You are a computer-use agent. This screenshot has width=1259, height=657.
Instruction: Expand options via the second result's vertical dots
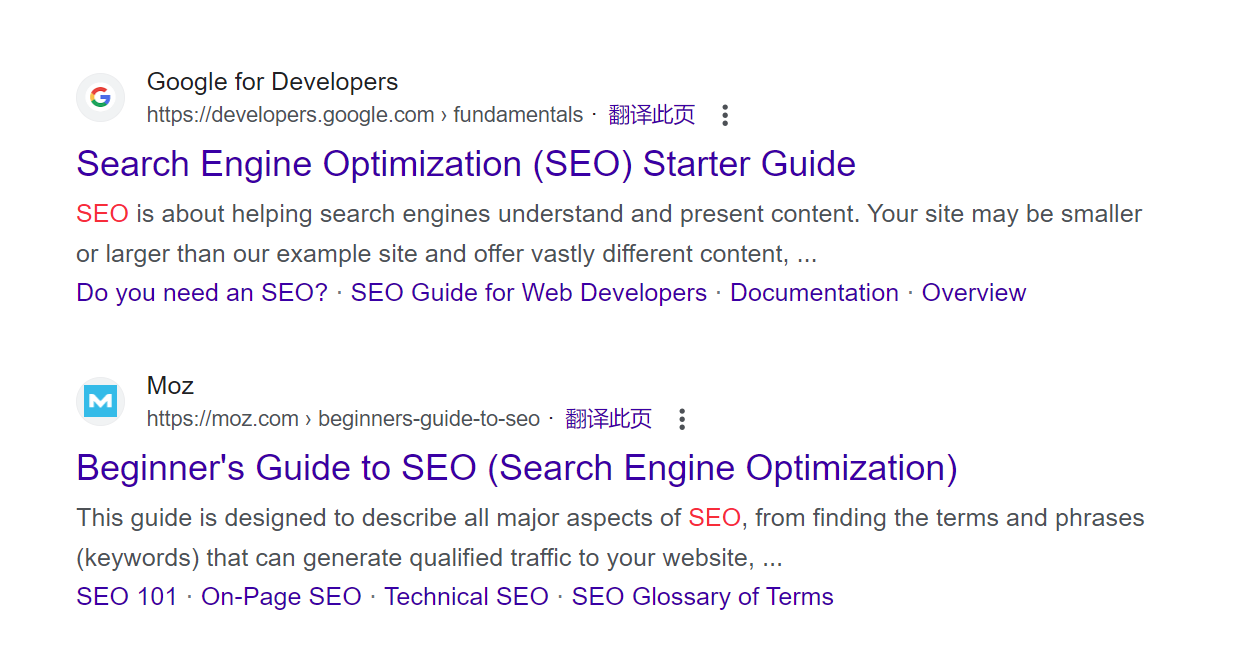[x=681, y=419]
